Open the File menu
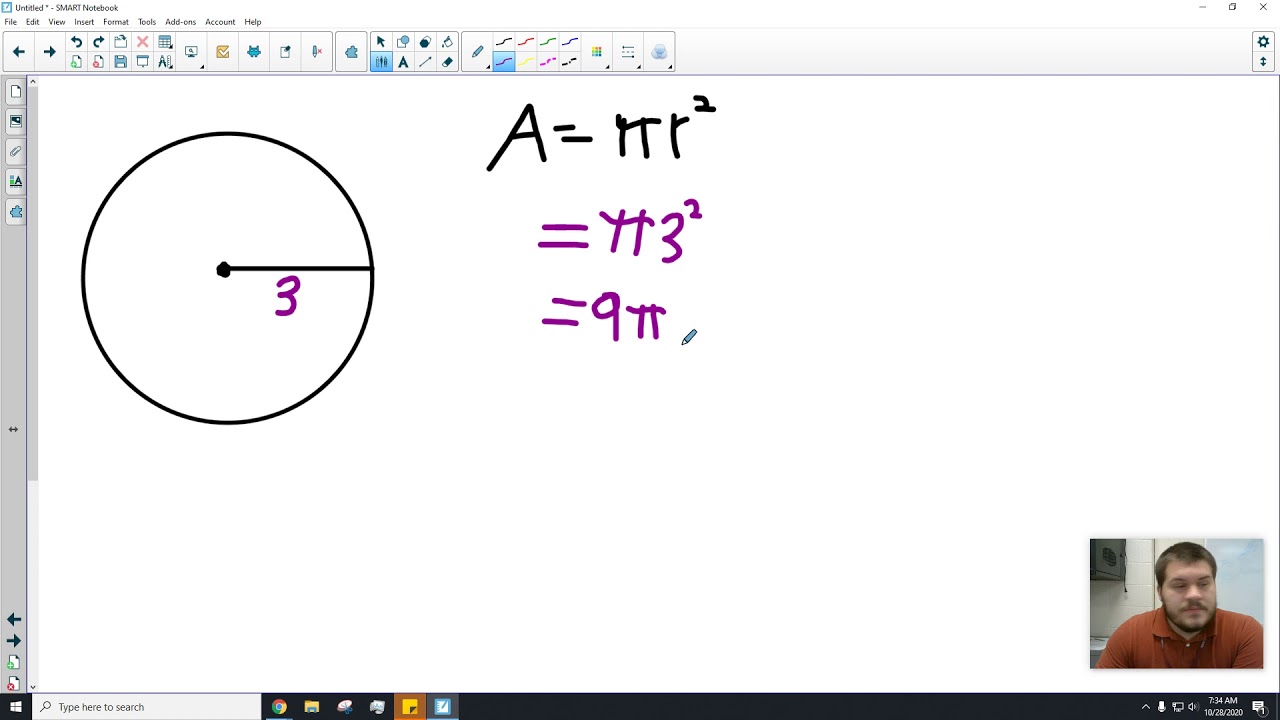Viewport: 1280px width, 720px height. 10,22
